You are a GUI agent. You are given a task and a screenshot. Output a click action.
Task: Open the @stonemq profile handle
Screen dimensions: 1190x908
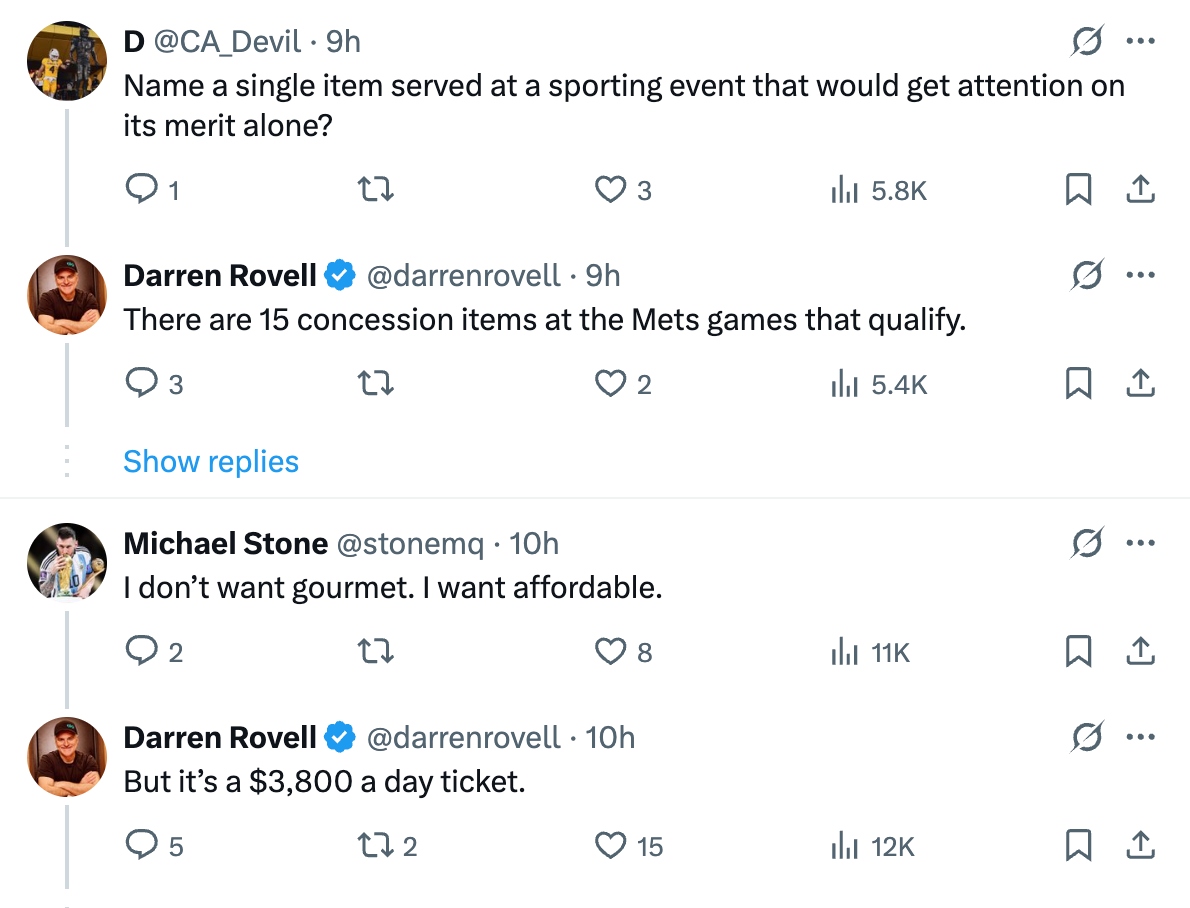[x=410, y=544]
